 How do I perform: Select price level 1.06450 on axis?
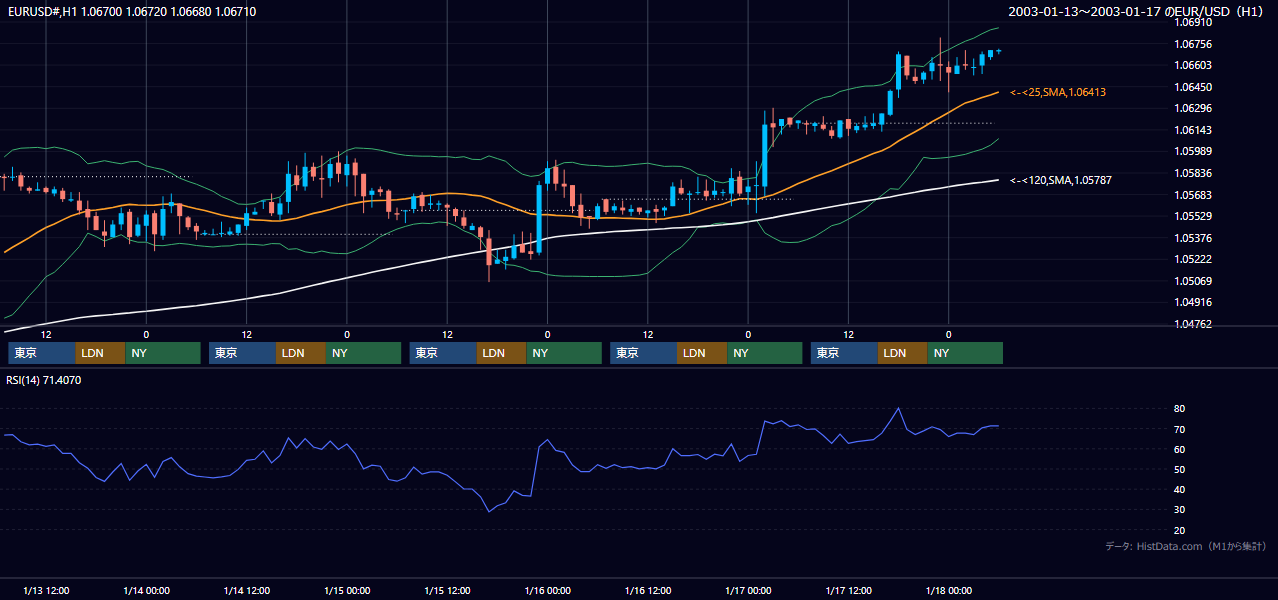pos(1193,87)
